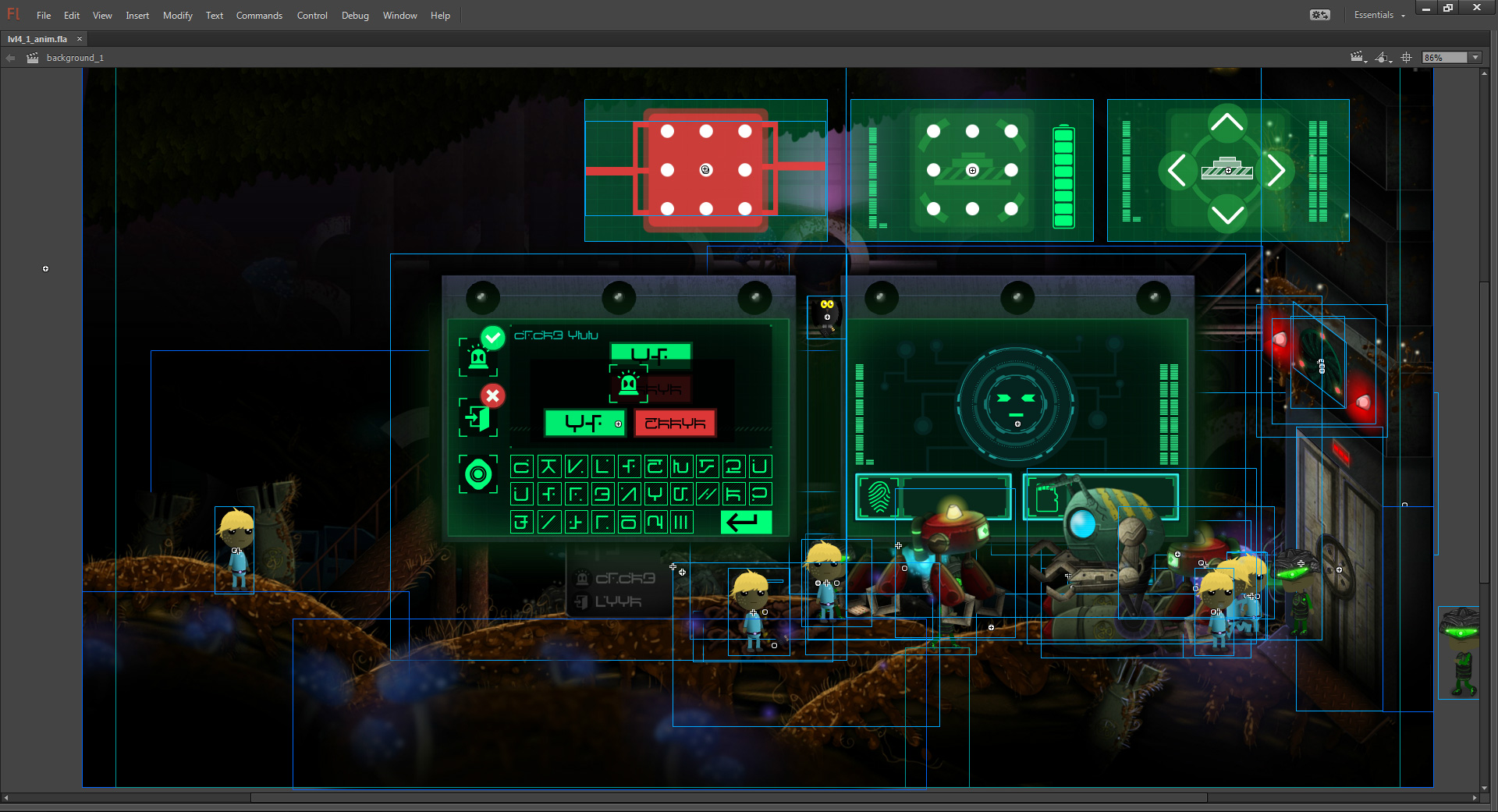Screen dimensions: 1498x812
Task: Open the Text menu
Action: (215, 16)
